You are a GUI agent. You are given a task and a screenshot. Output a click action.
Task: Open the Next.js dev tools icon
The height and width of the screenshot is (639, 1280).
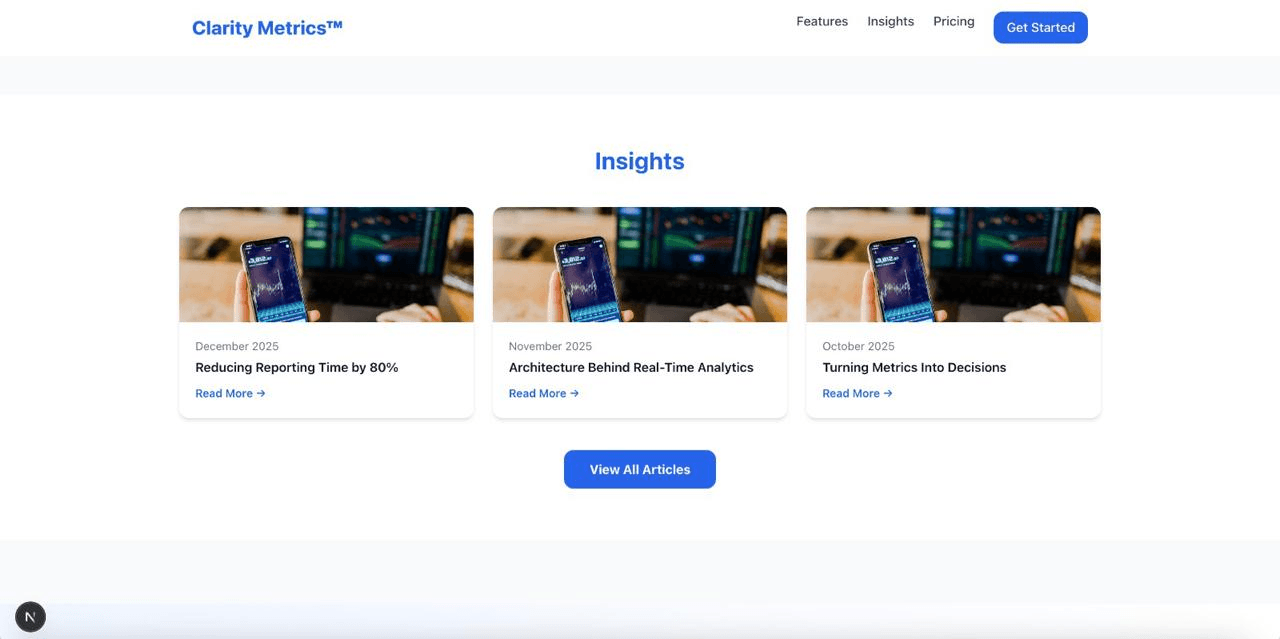[30, 617]
